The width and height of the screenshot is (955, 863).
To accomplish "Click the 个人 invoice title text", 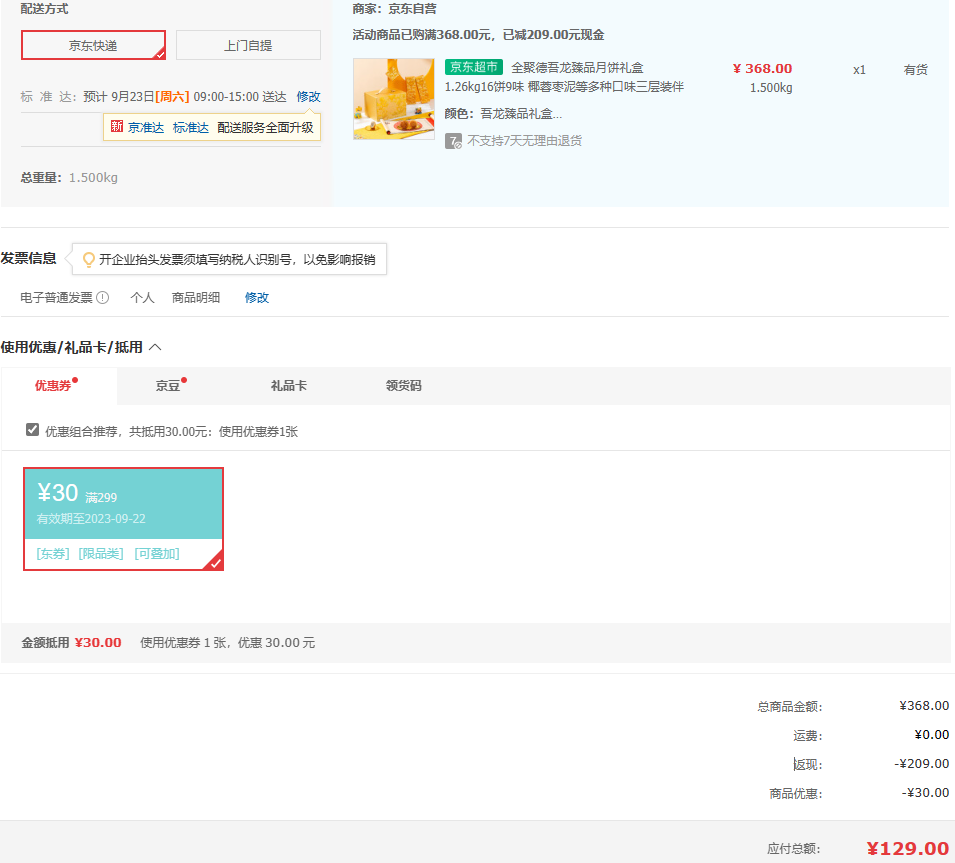I will tap(143, 297).
